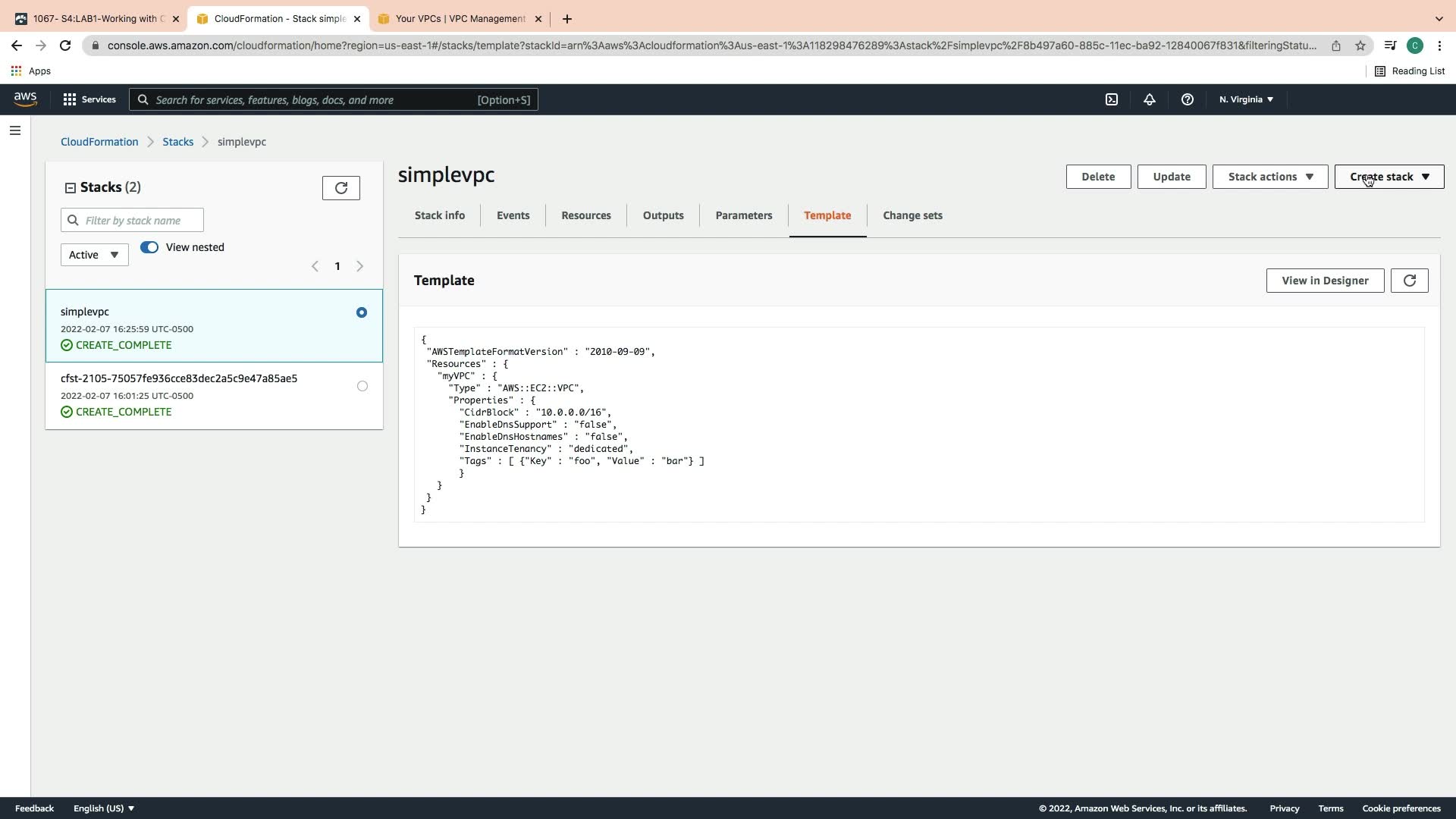Open the left hamburger navigation menu

(14, 130)
